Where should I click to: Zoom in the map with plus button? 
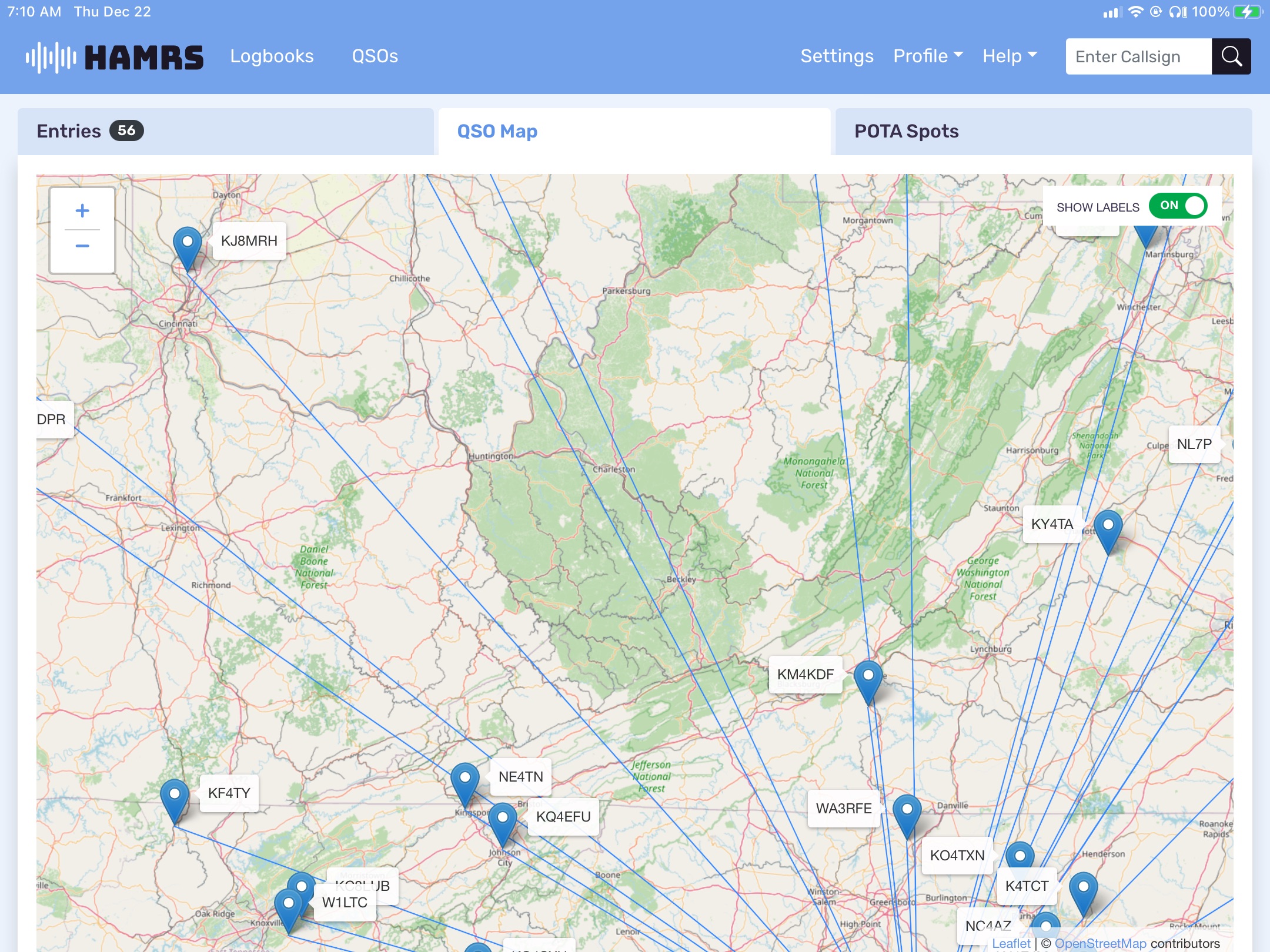coord(82,210)
